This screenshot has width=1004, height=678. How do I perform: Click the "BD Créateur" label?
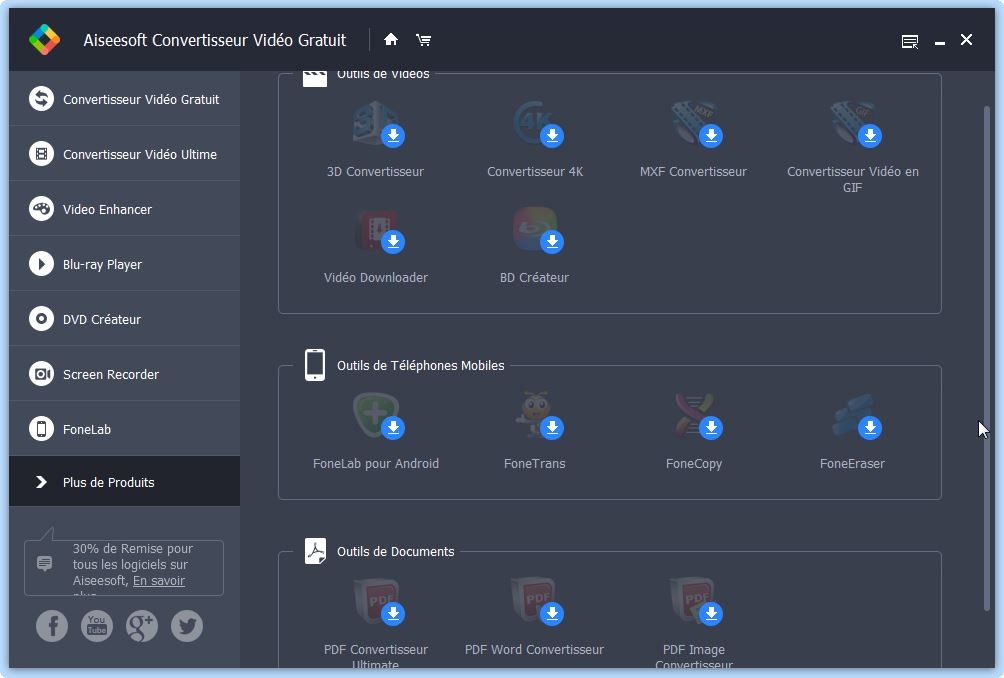coord(535,277)
